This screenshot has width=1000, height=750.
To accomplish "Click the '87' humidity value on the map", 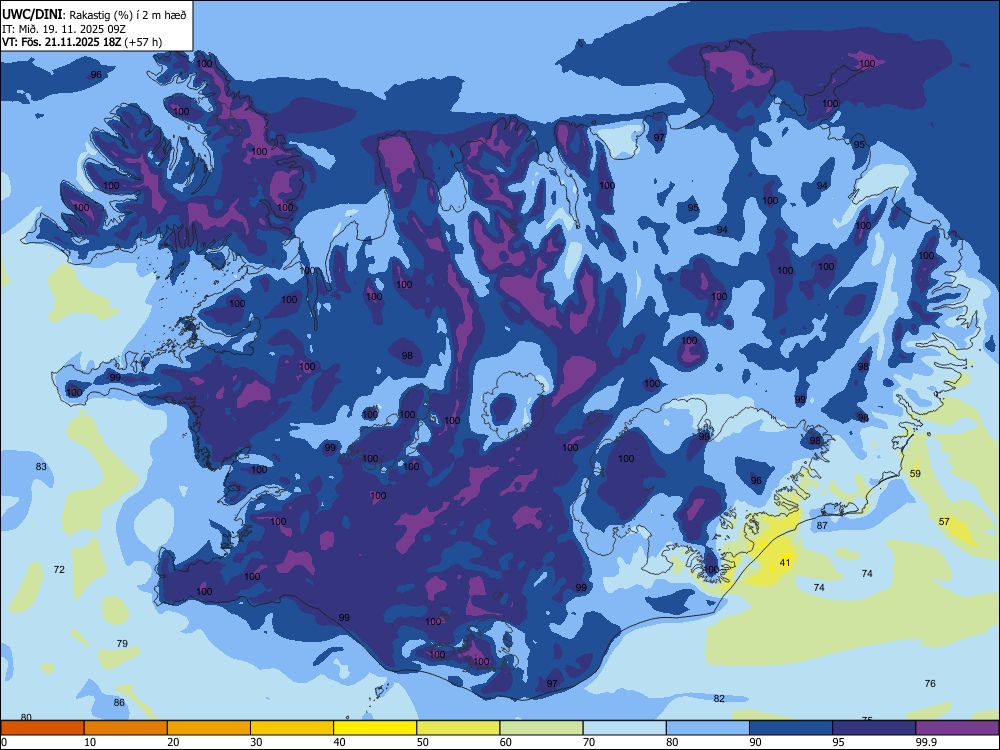I will (x=822, y=526).
